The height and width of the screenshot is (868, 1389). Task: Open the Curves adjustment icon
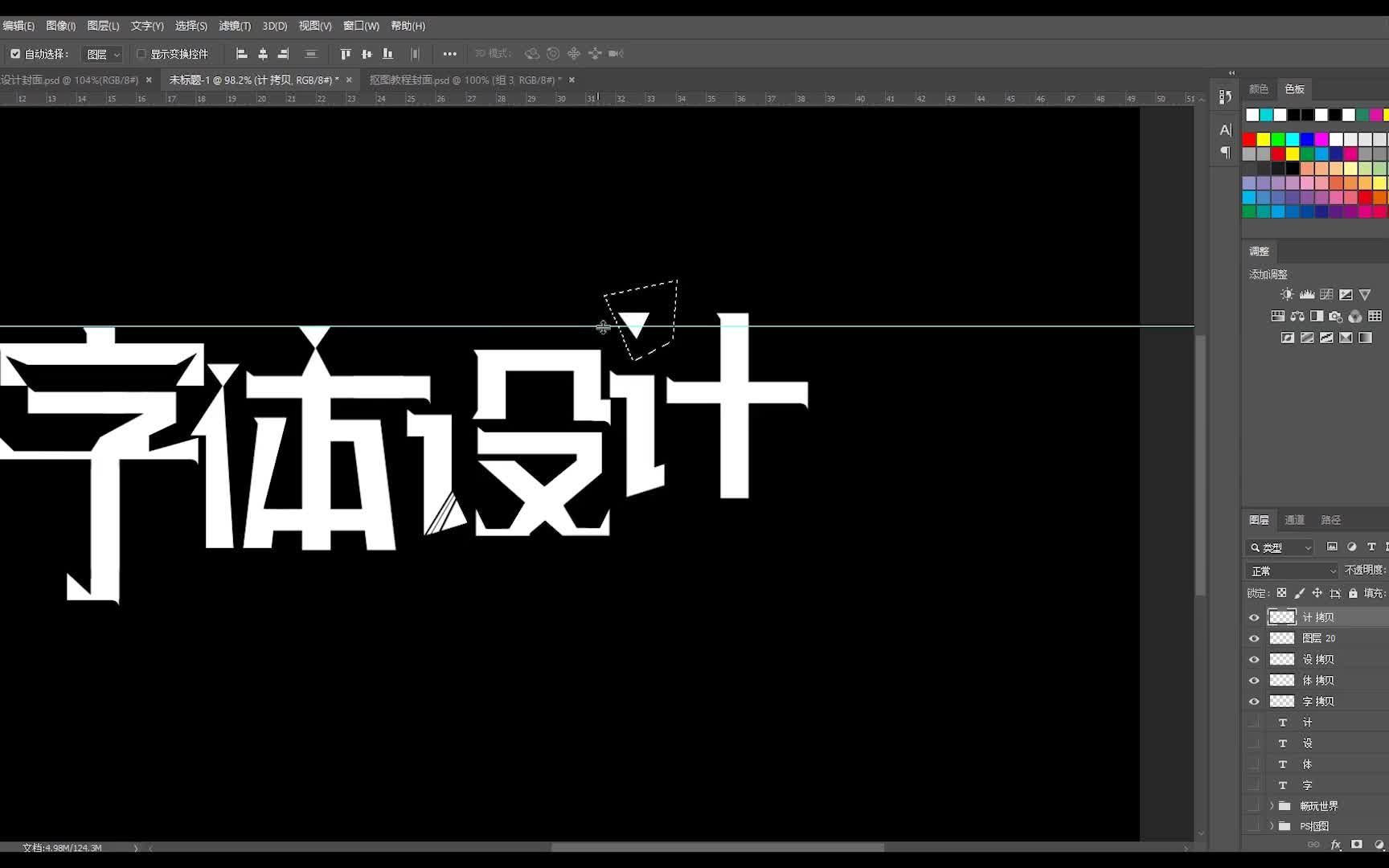pos(1325,294)
